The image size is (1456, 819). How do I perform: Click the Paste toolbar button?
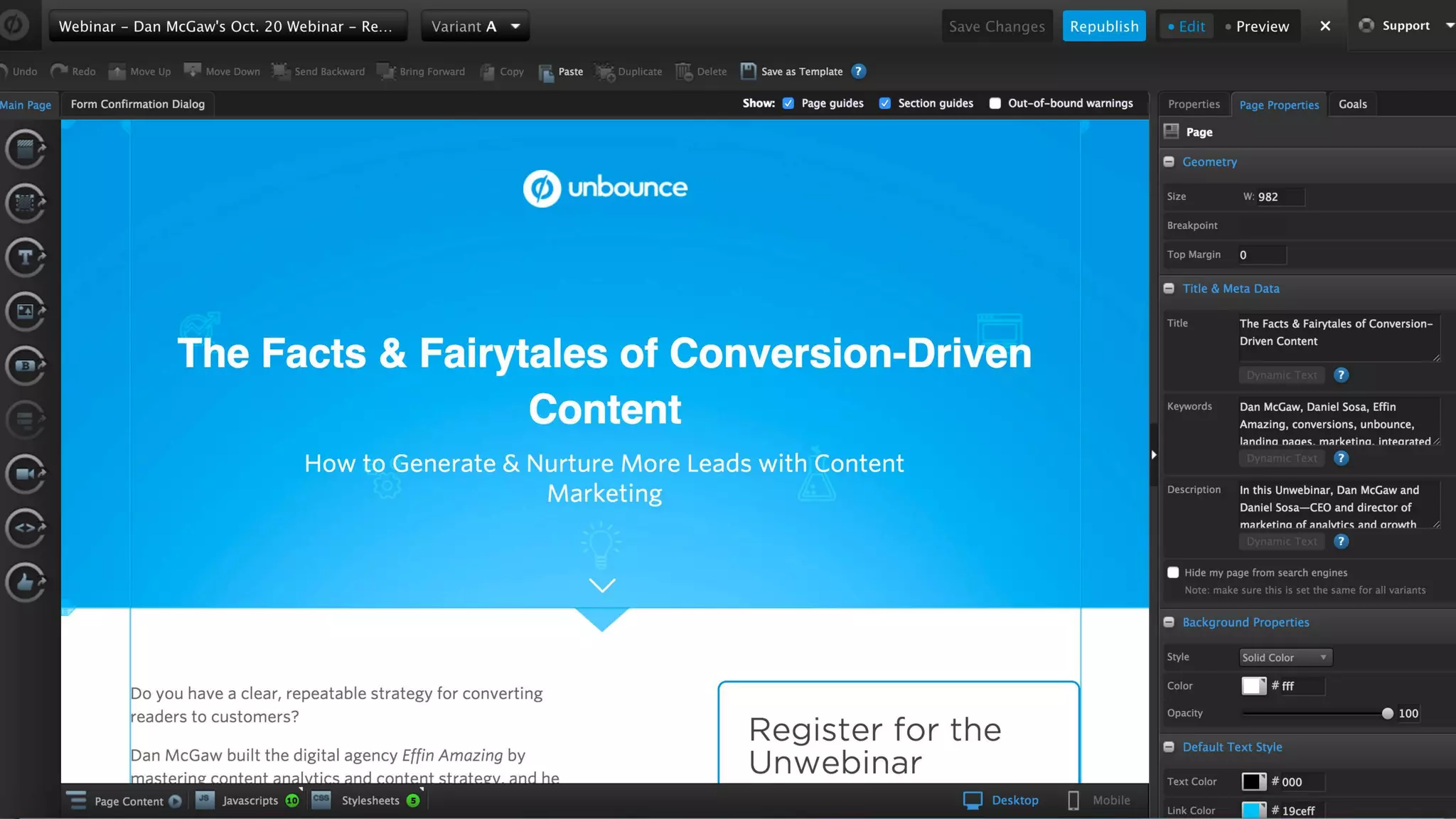tap(561, 72)
